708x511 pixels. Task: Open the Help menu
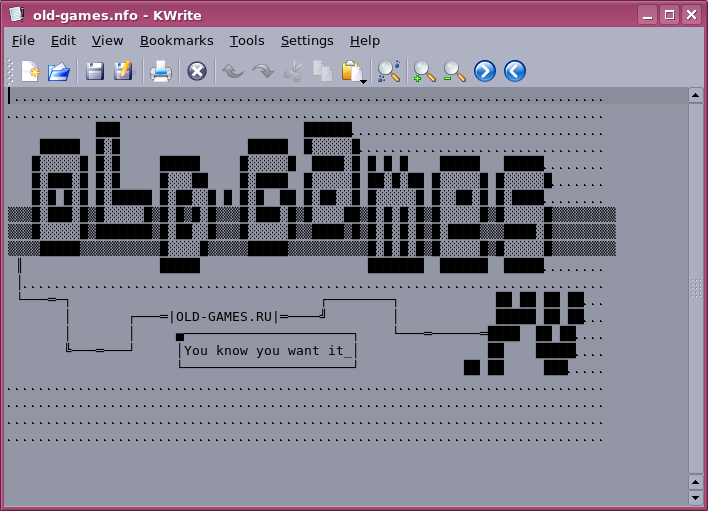(x=365, y=41)
